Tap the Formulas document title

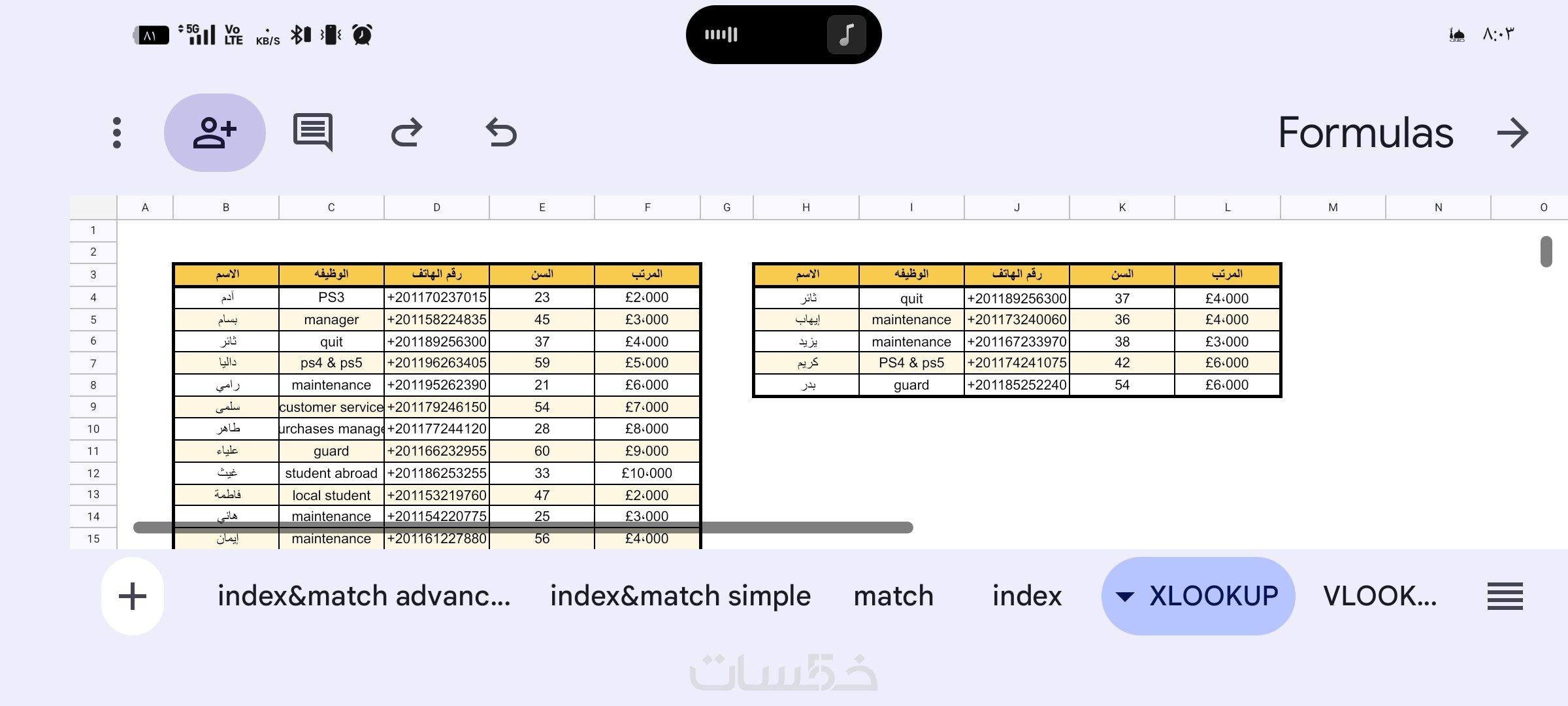[x=1365, y=133]
